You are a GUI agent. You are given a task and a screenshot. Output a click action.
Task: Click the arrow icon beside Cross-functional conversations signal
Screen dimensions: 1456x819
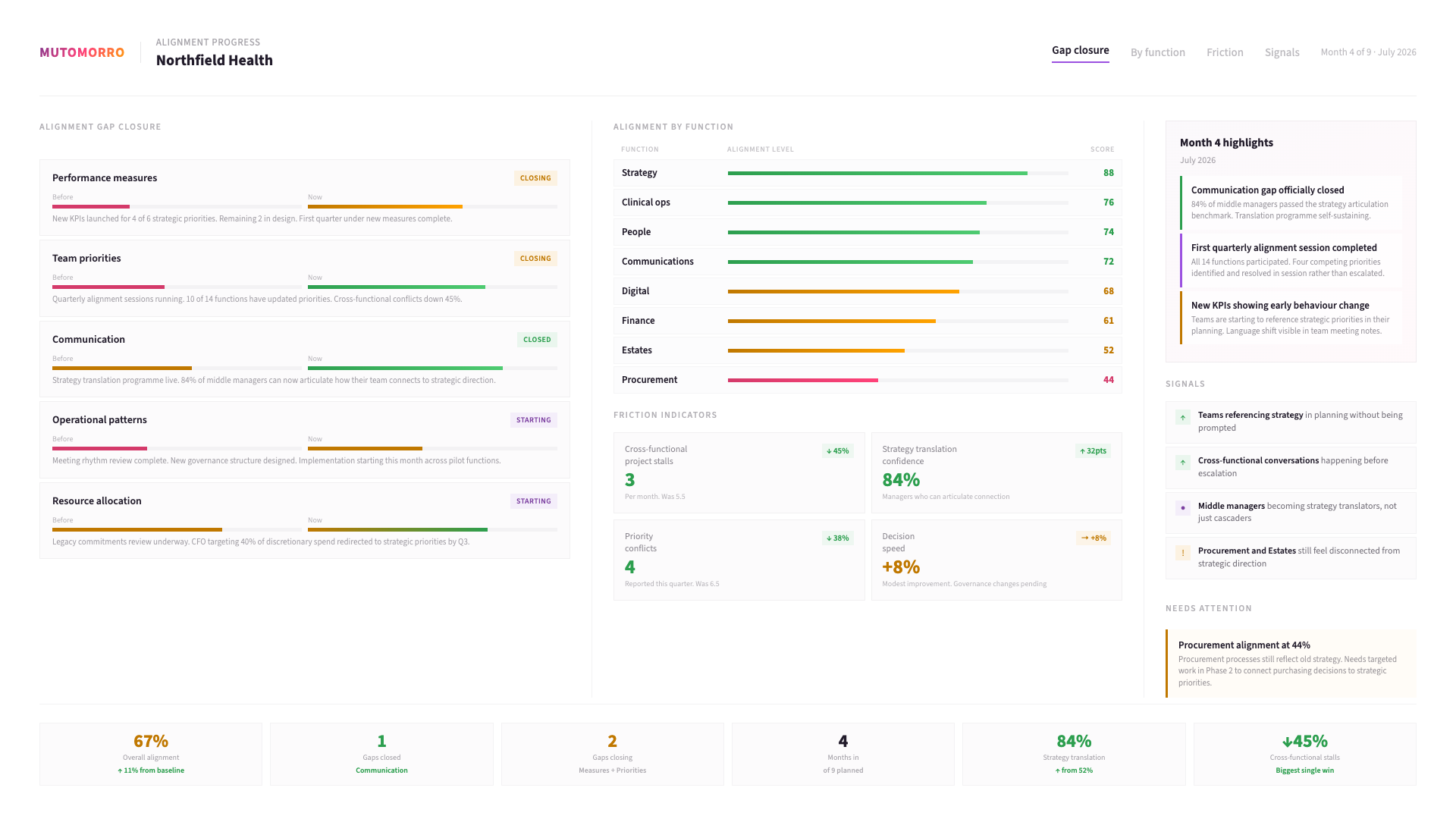tap(1182, 462)
